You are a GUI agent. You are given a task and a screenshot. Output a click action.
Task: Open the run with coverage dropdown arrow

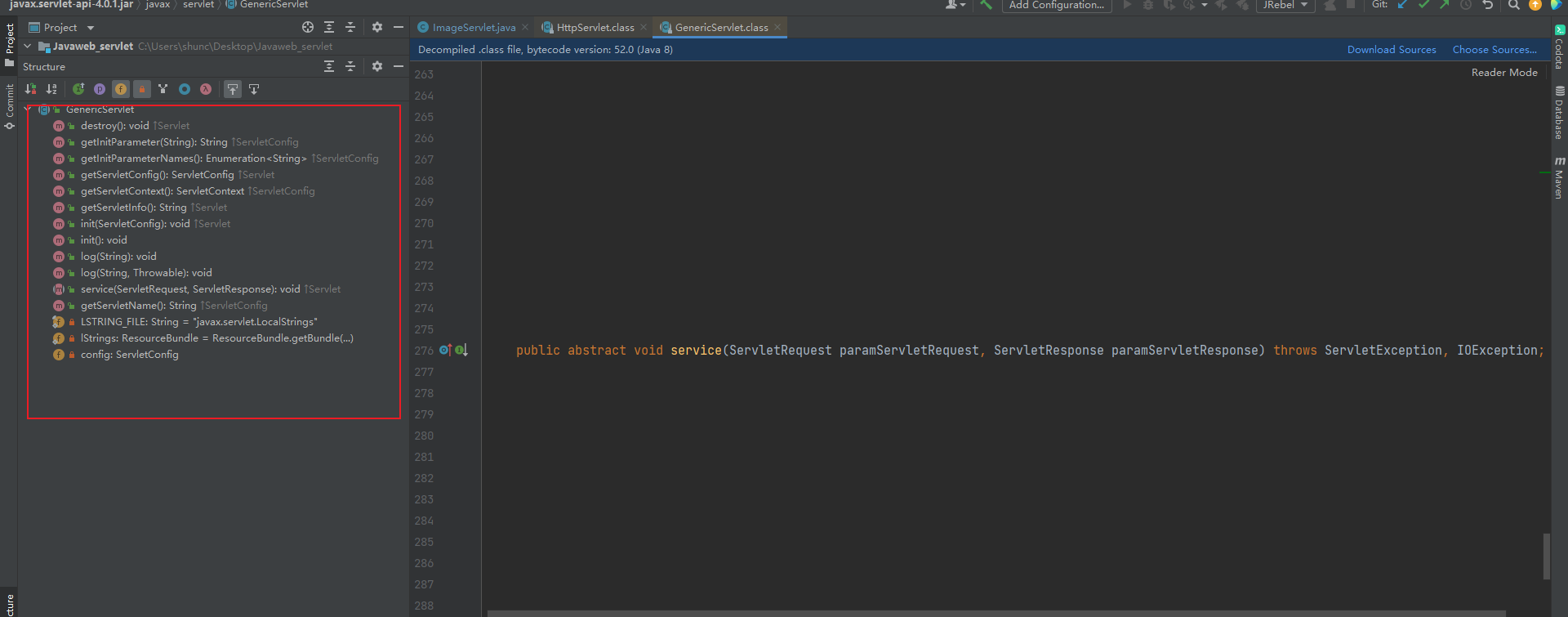(1205, 5)
